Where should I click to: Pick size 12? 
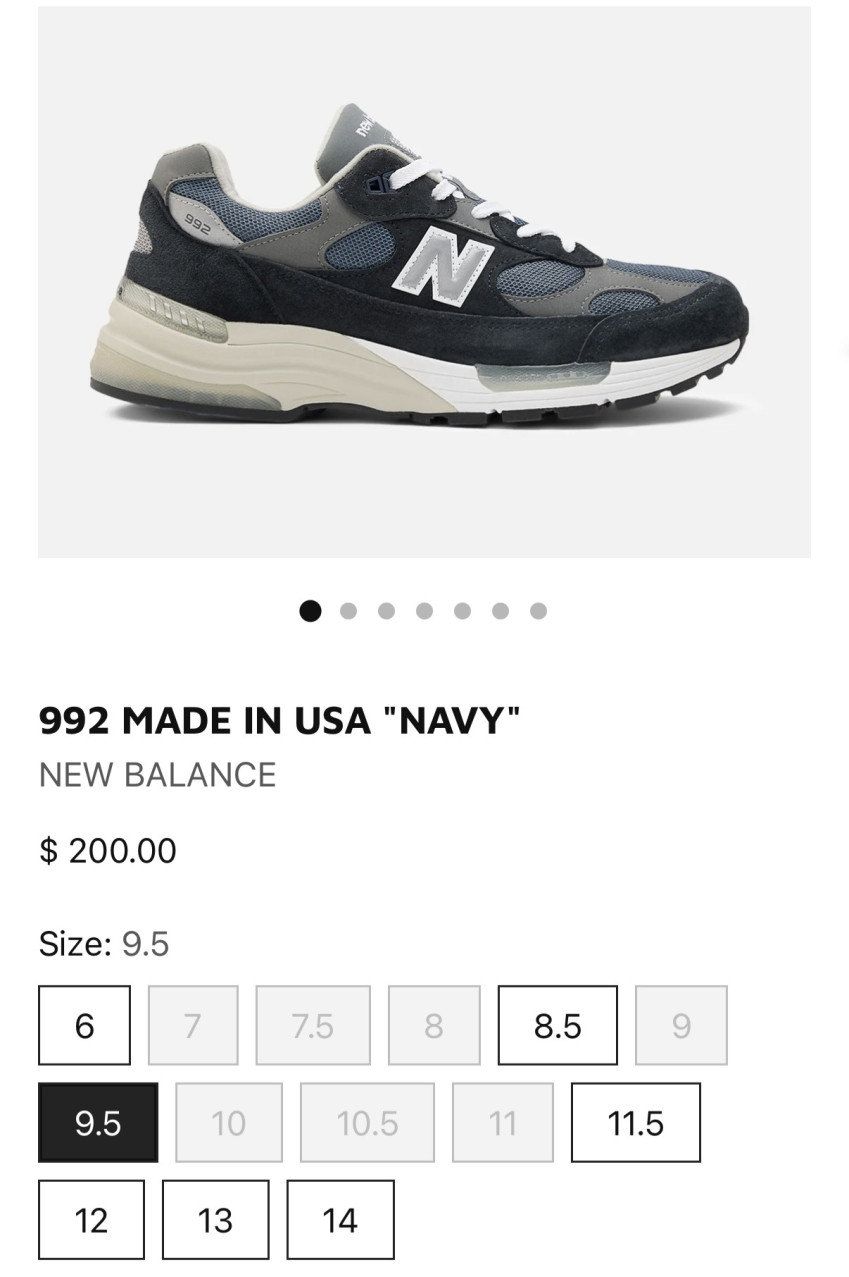91,1220
